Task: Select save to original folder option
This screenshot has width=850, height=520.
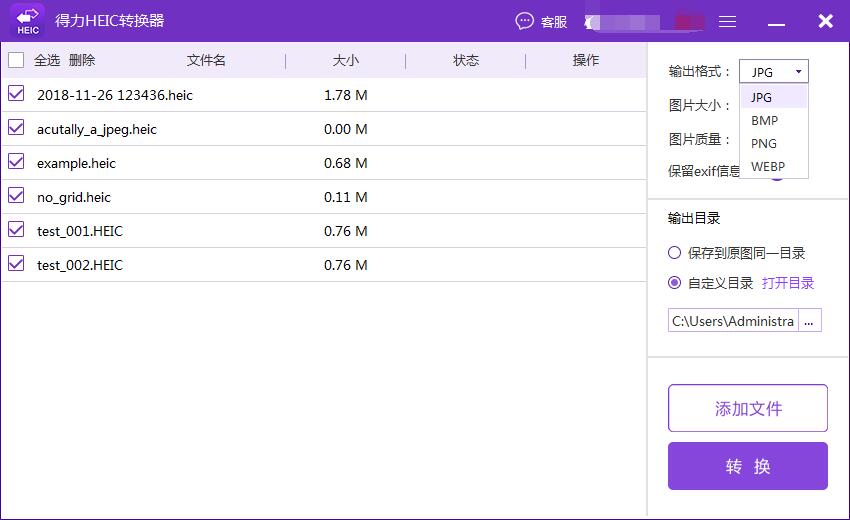Action: coord(675,253)
